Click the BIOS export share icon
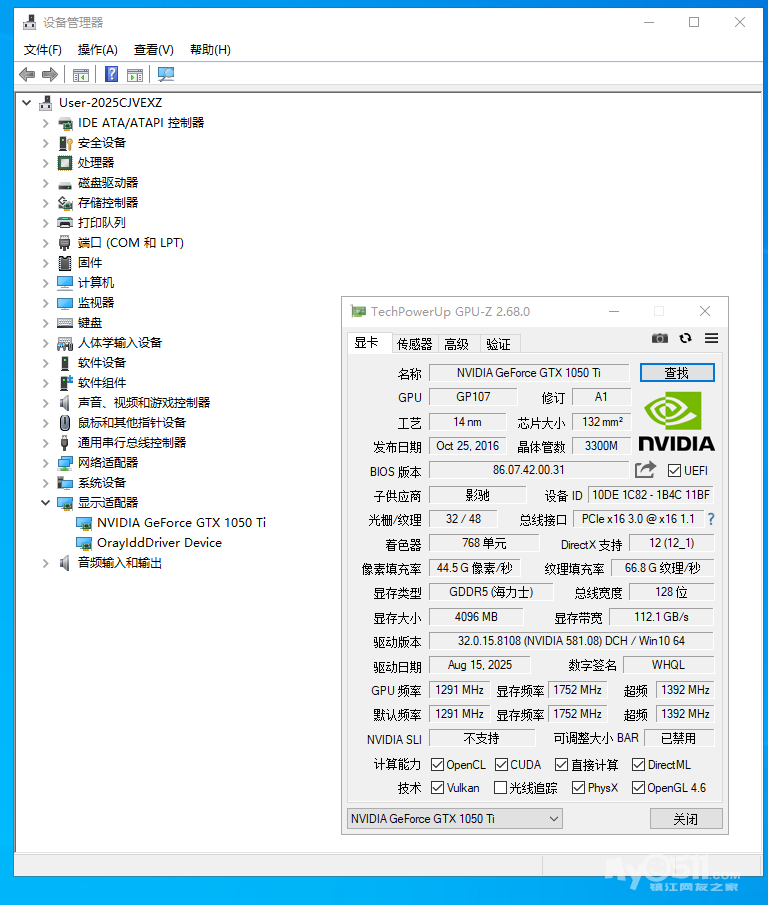Screen dimensions: 768x905 [x=645, y=470]
